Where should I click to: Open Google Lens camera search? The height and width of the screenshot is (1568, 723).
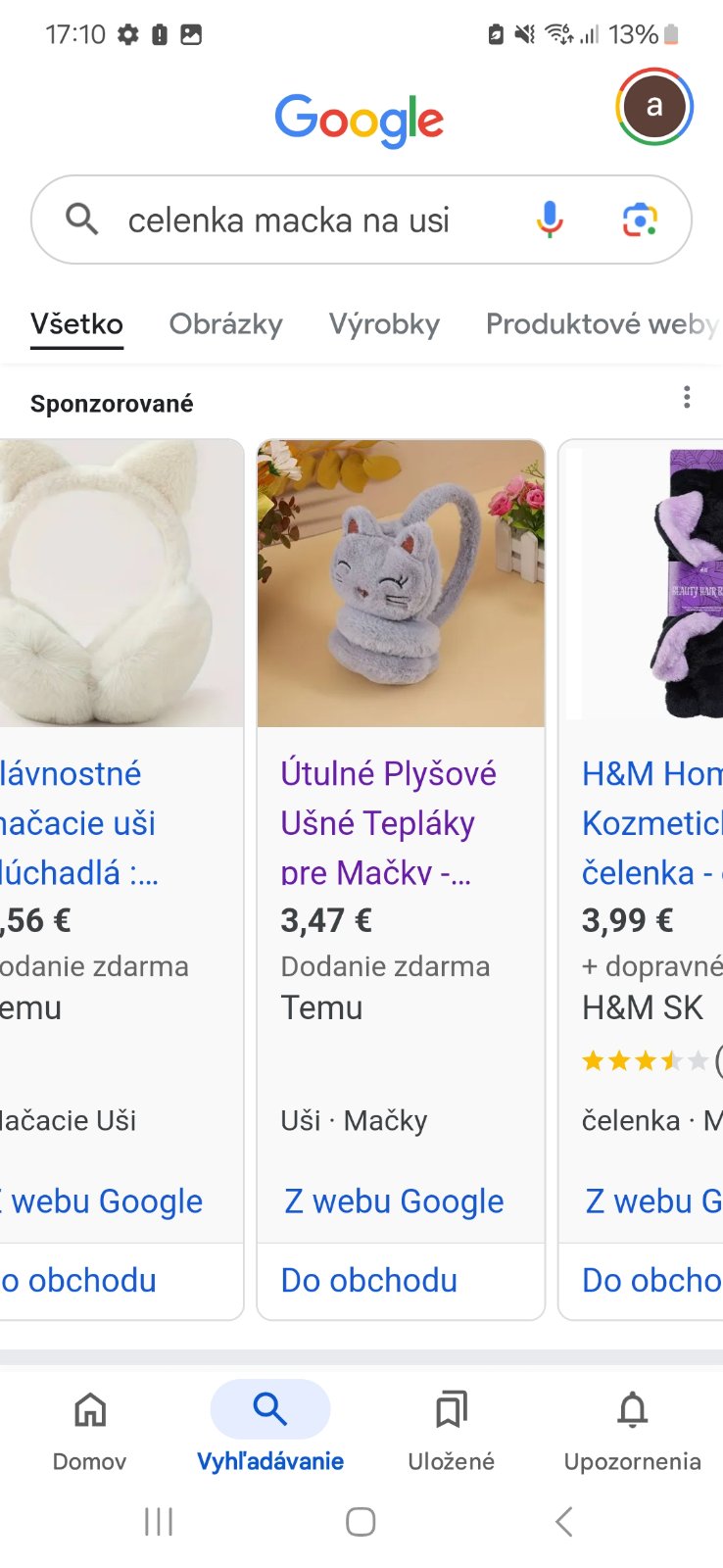pos(640,220)
